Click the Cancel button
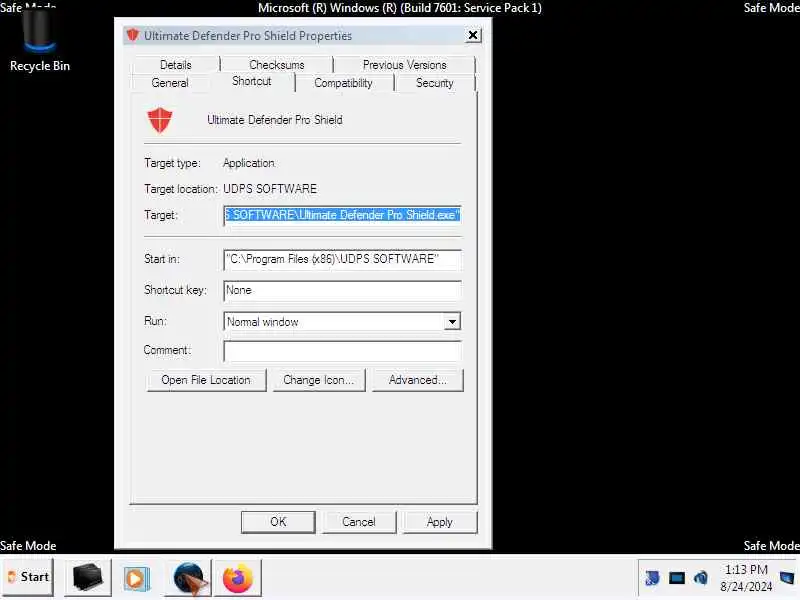Screen dimensions: 800x600 click(x=359, y=522)
